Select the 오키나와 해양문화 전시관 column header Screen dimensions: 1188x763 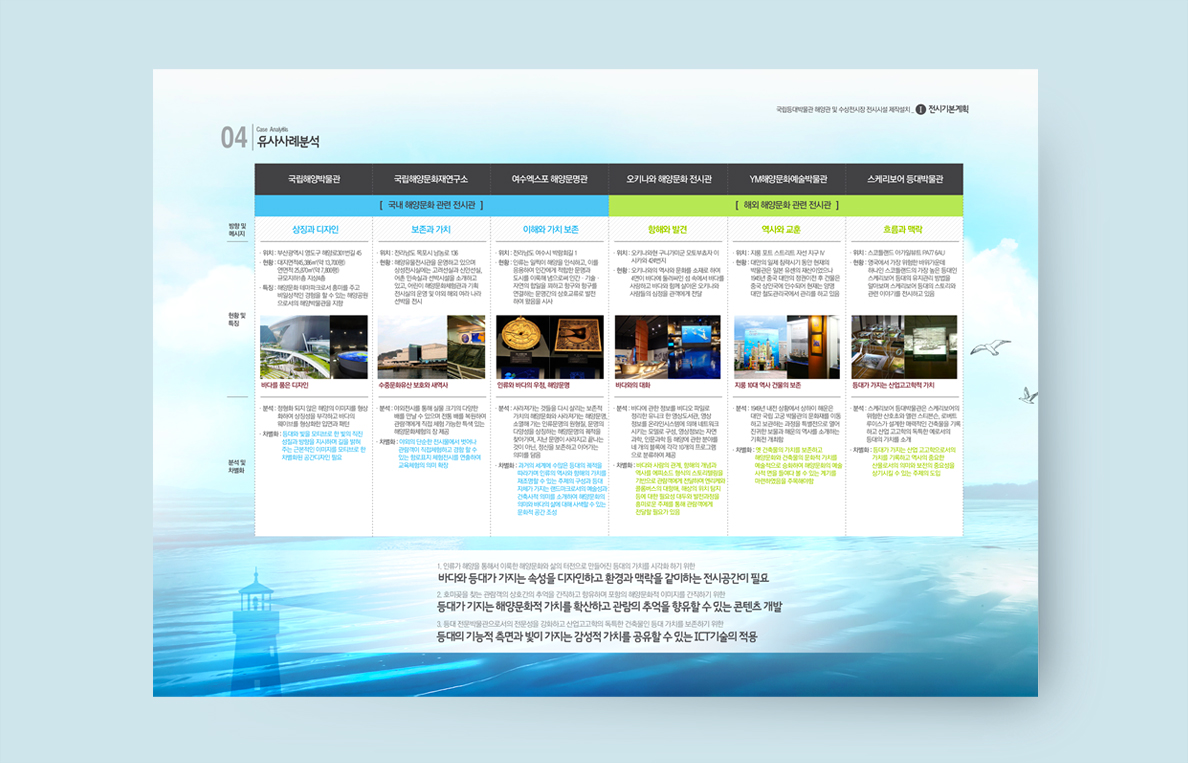click(668, 180)
